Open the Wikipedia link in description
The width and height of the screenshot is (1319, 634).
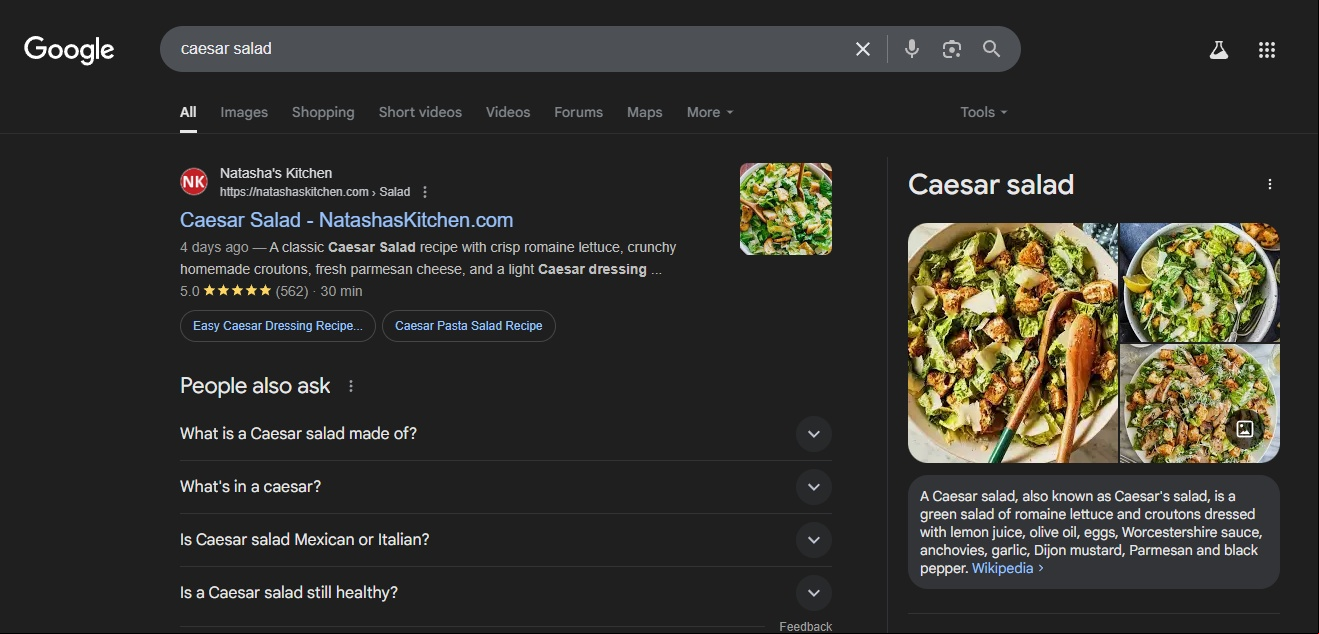tap(1008, 568)
